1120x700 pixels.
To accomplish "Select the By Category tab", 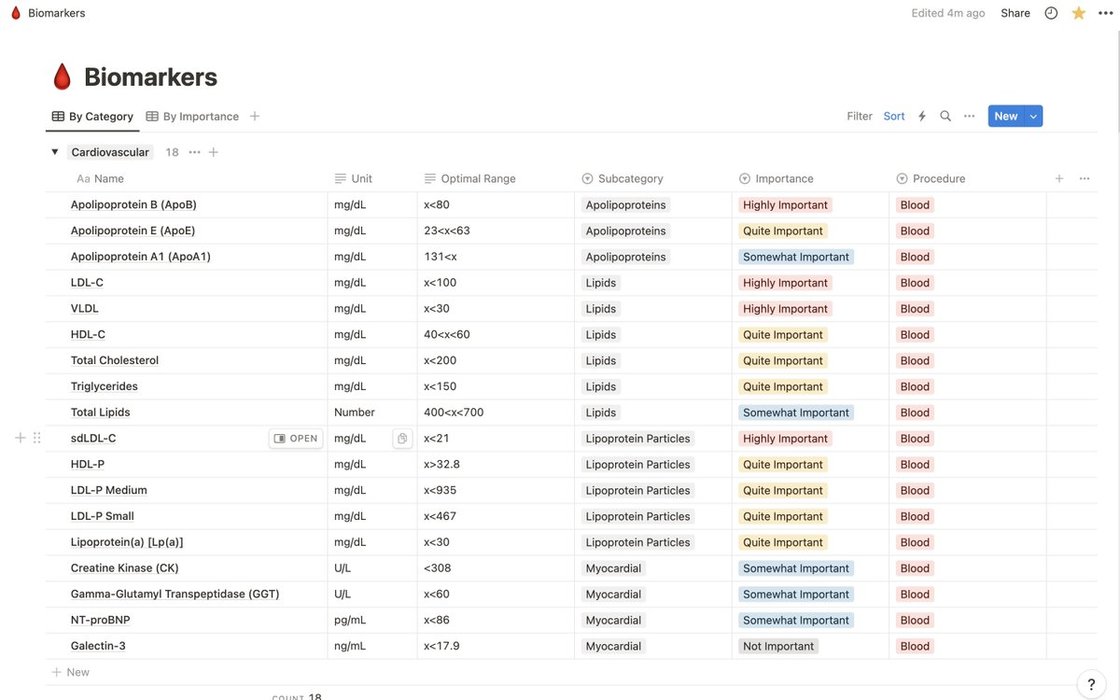I will coord(92,116).
